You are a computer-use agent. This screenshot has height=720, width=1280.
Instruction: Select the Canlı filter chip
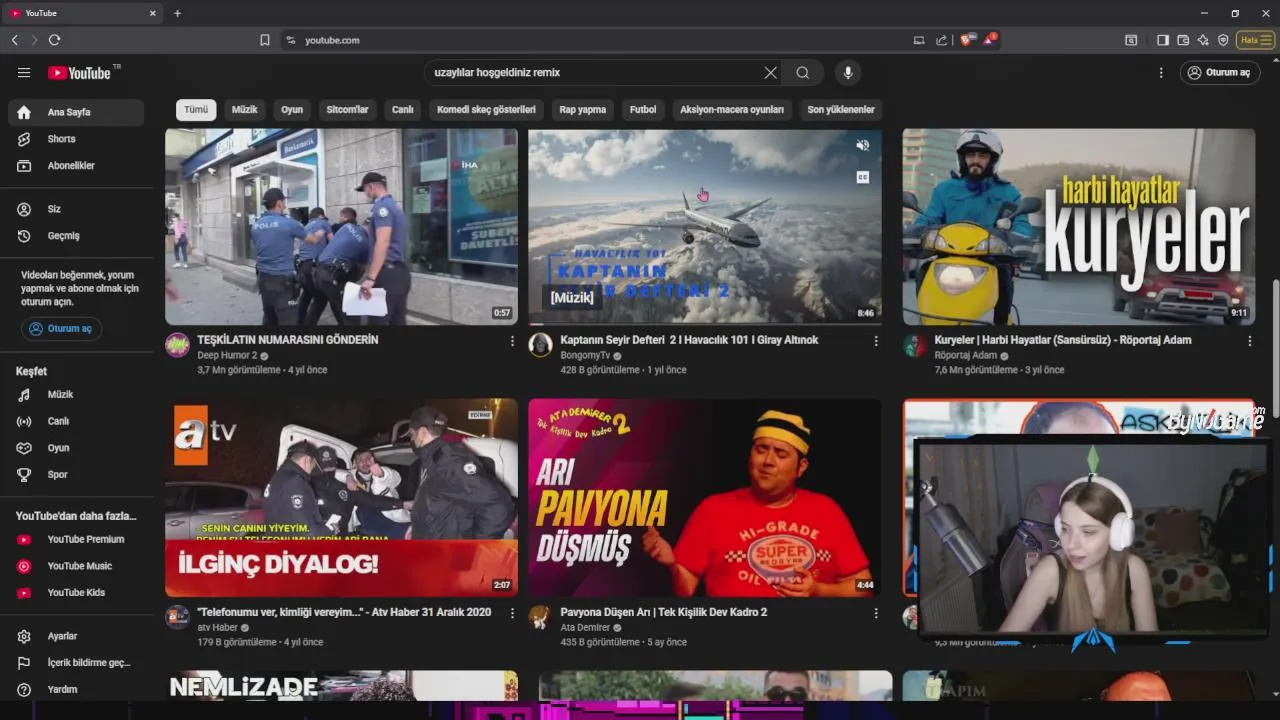tap(403, 110)
